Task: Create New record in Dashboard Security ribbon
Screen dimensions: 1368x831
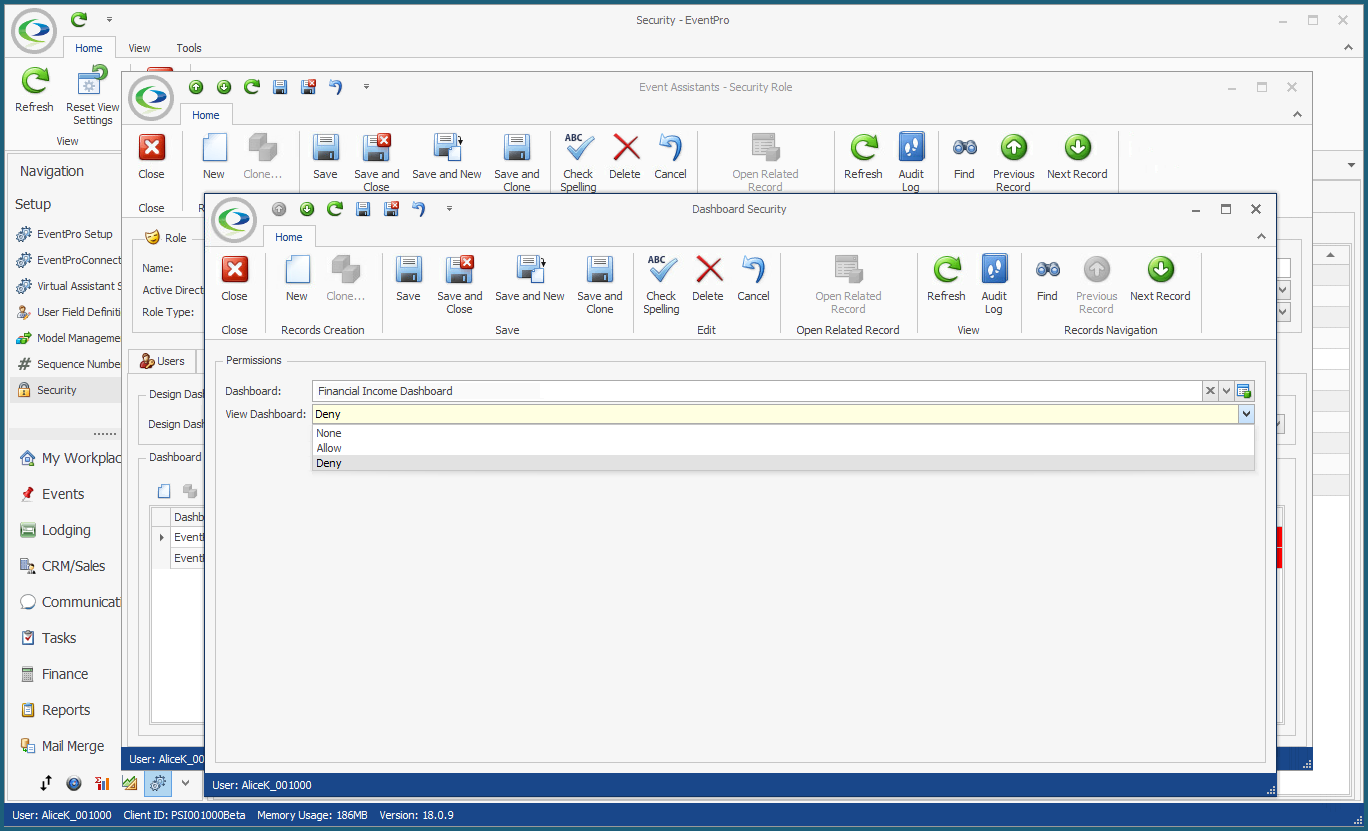Action: pos(297,278)
